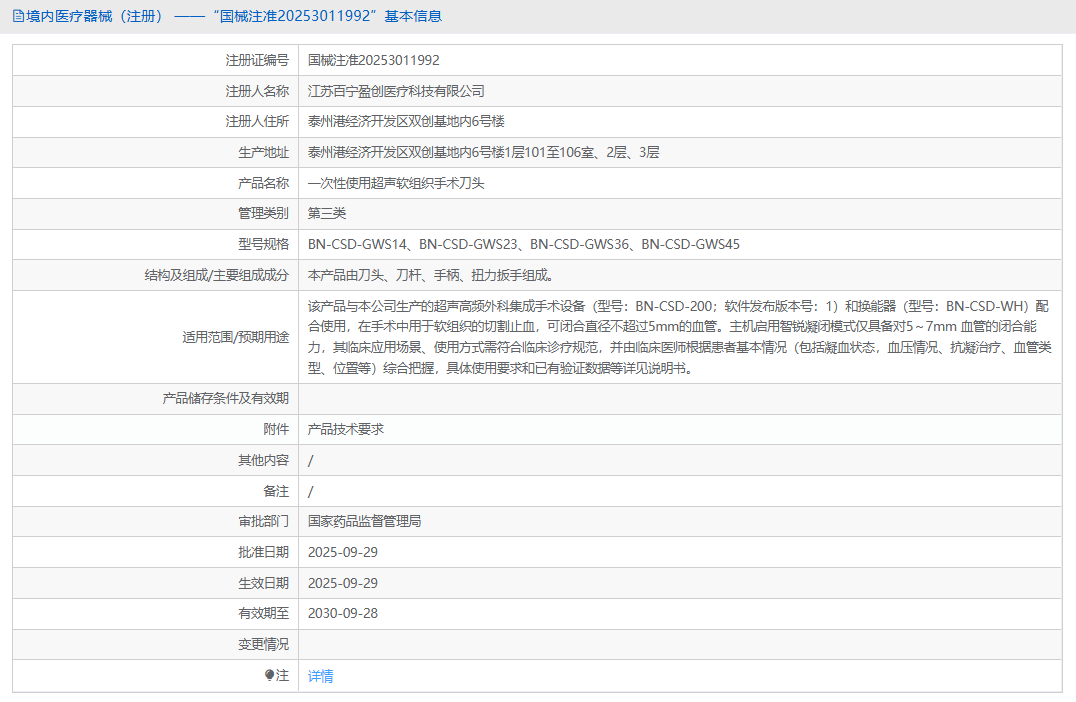Viewport: 1076px width, 702px height.
Task: Click the 结构及组成/主要组成成分 label
Action: tap(217, 275)
